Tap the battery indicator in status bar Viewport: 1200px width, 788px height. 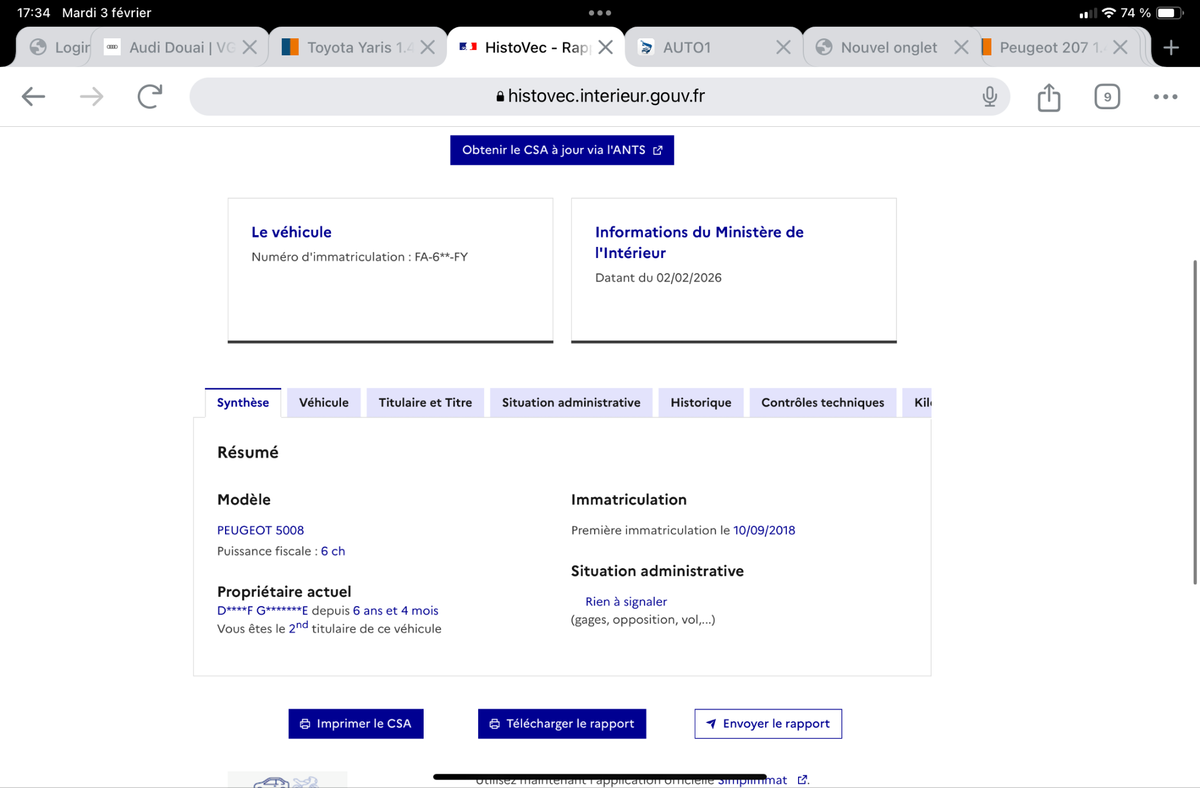coord(1169,13)
